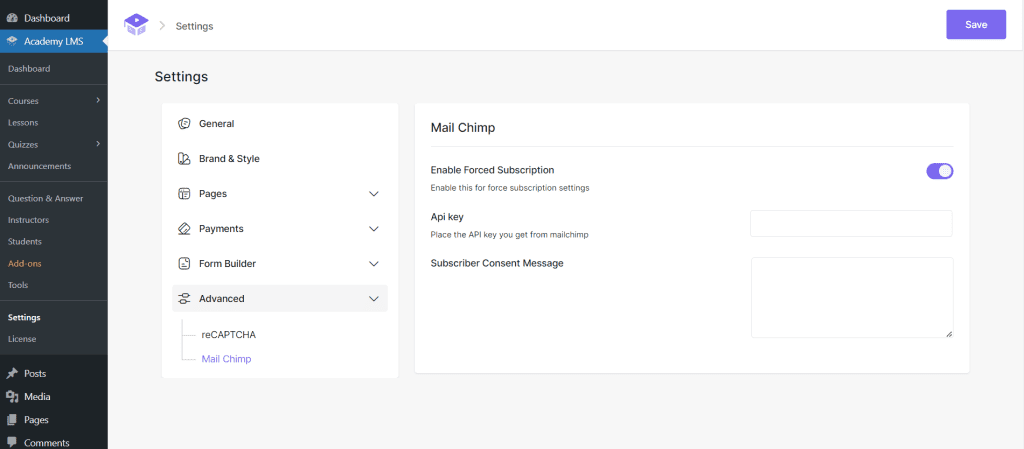Screen dimensions: 1024x449
Task: Click the Academy LMS graduation cap sidebar icon
Action: [x=12, y=41]
